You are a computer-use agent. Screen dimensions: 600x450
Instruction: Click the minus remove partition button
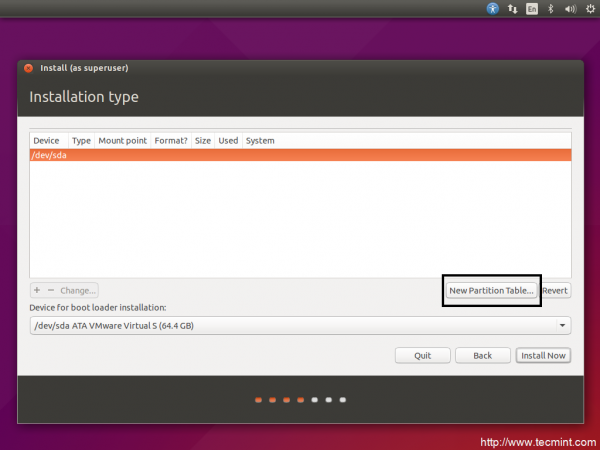coord(51,290)
